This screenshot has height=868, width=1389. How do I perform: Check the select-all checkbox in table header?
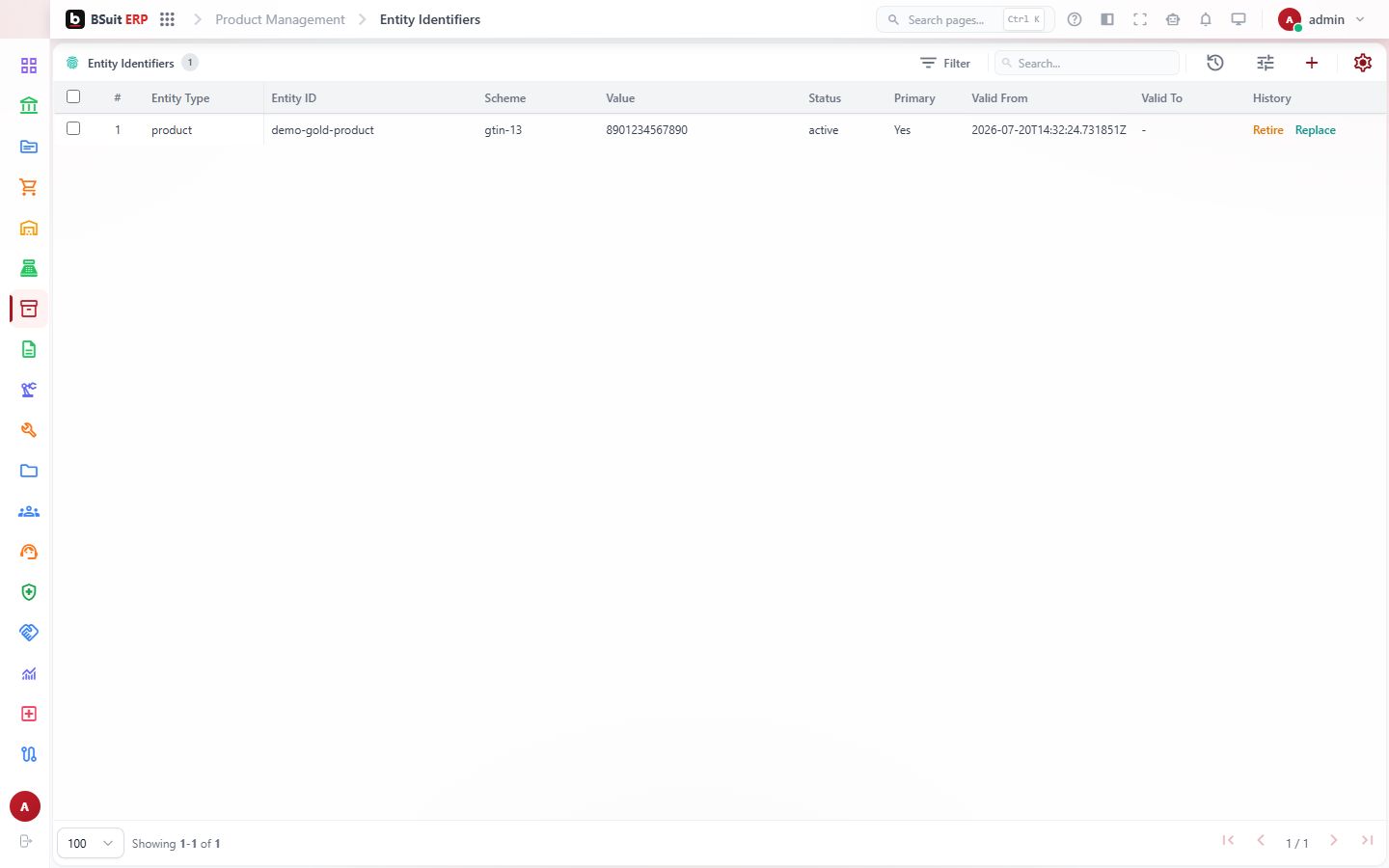point(73,96)
